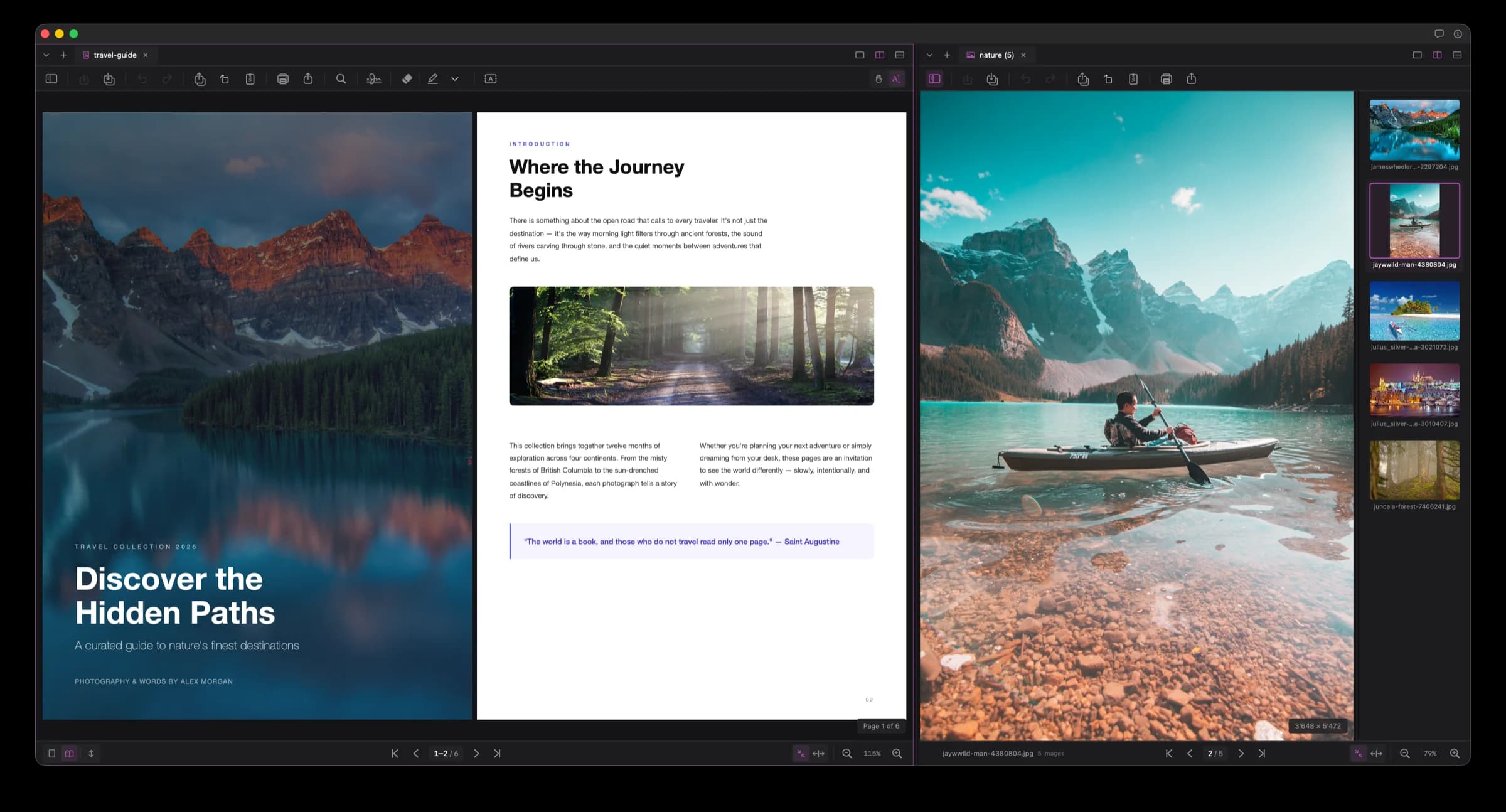Screen dimensions: 1506x812
Task: Click the 115% zoom level control
Action: pyautogui.click(x=872, y=753)
